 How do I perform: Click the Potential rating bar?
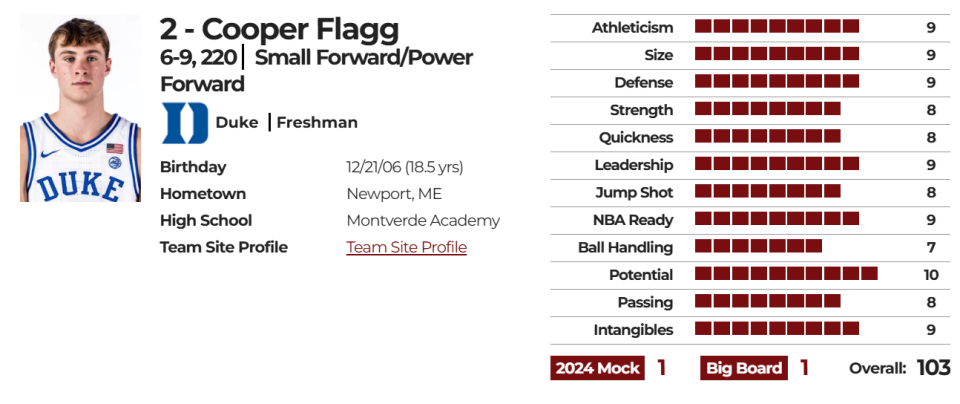(786, 274)
